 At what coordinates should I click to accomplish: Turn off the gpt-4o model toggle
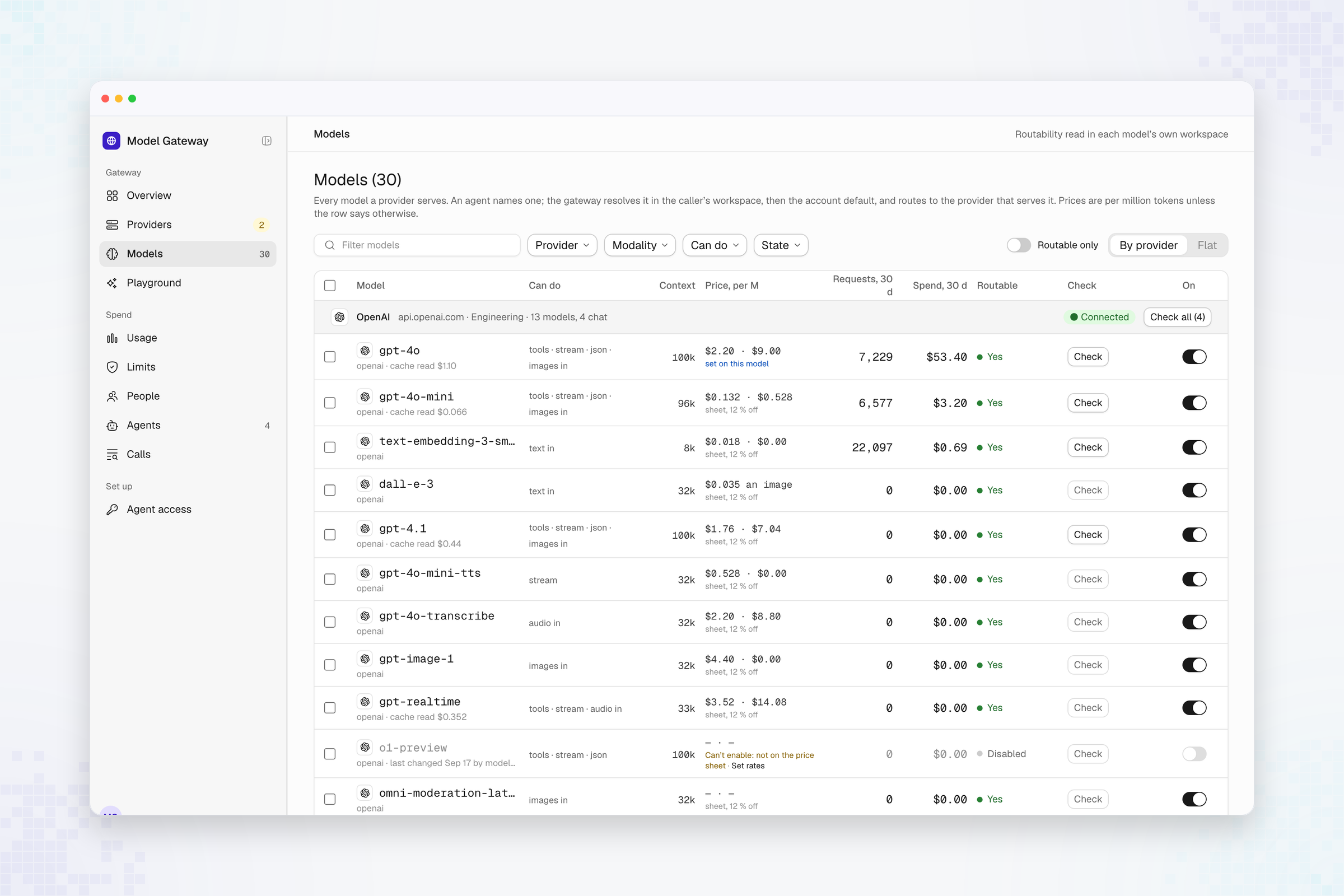click(1194, 357)
